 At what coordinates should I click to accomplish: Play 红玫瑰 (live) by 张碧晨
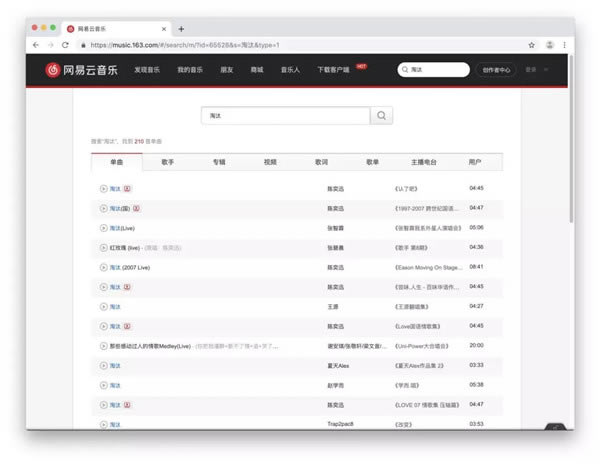click(103, 247)
